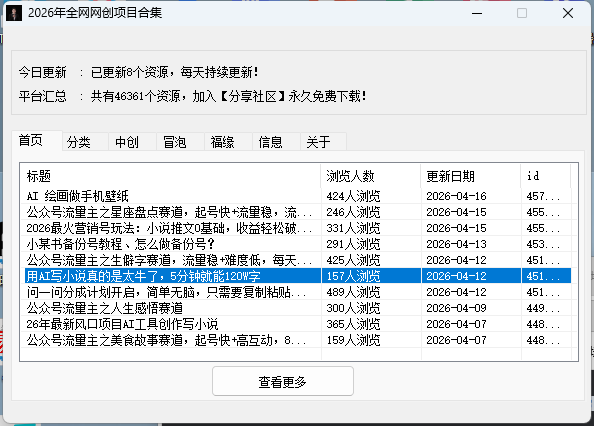Click window title 2026年全网网创项目合集

(x=95, y=13)
